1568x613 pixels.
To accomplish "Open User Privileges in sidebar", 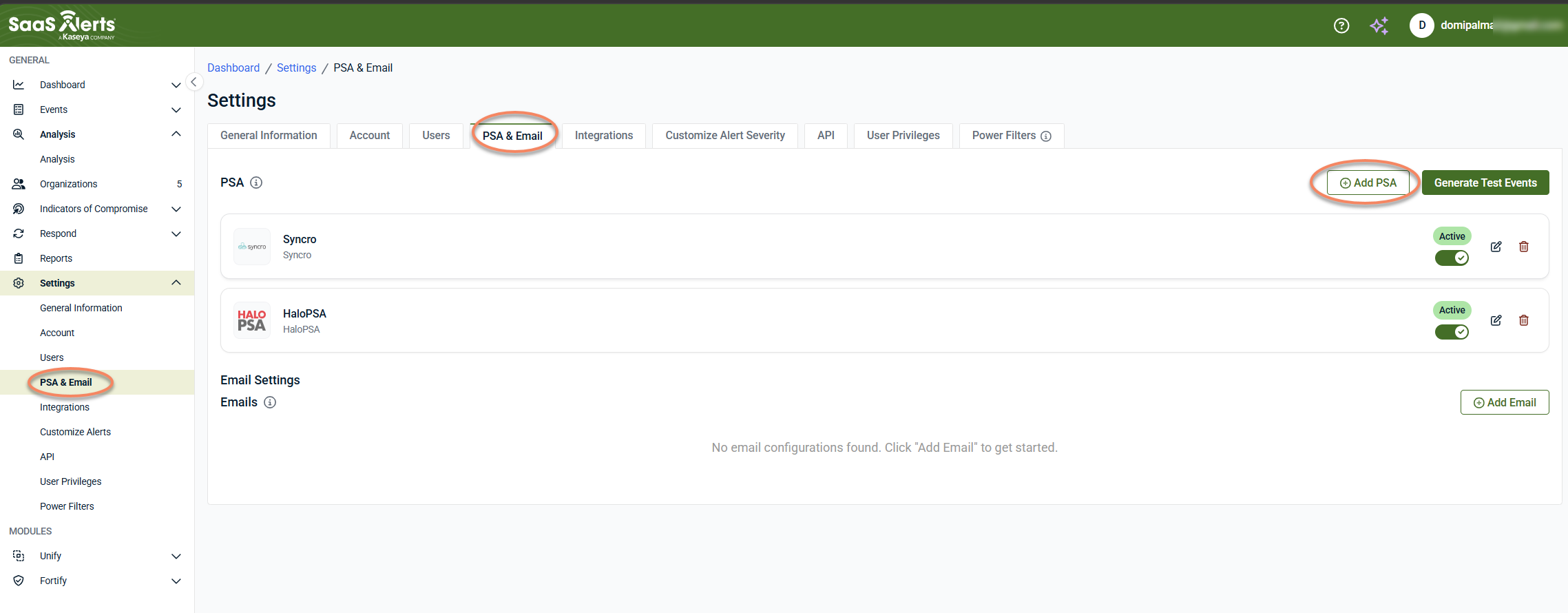I will (x=70, y=481).
